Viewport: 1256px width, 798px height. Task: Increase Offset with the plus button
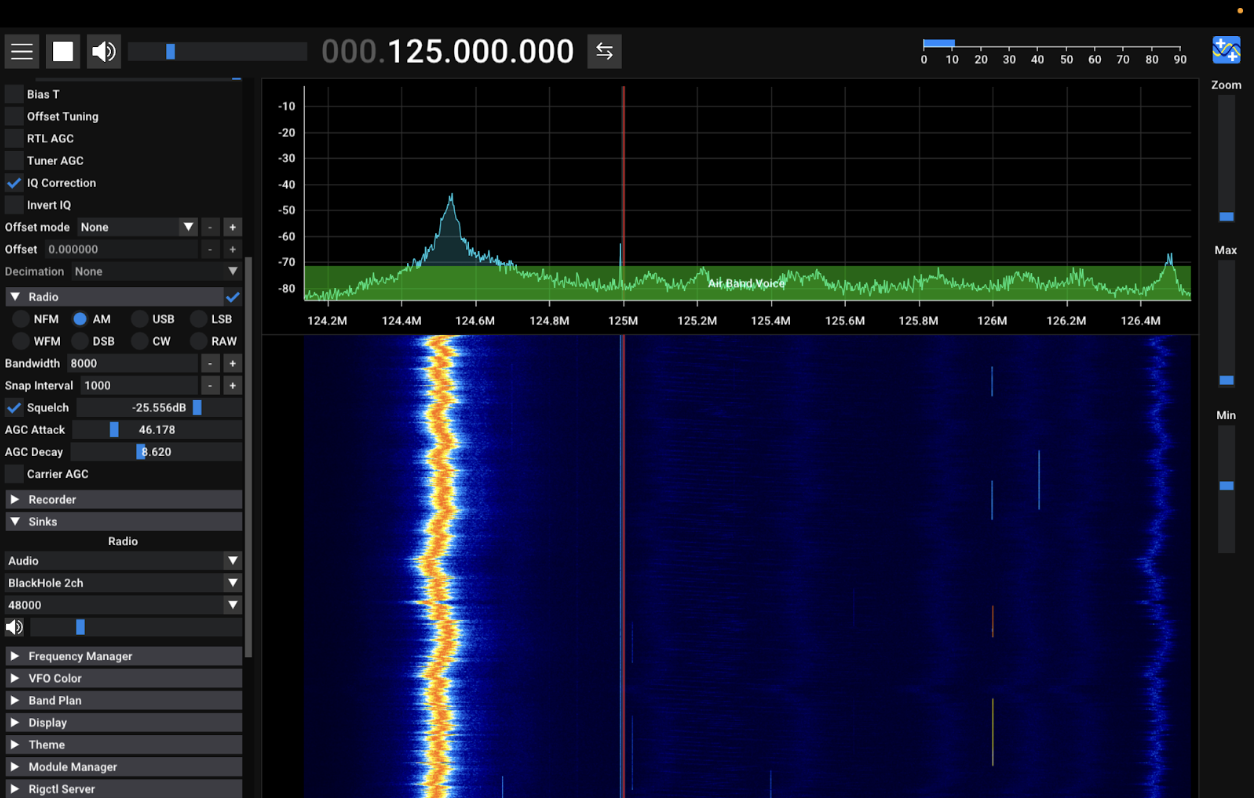pos(232,249)
